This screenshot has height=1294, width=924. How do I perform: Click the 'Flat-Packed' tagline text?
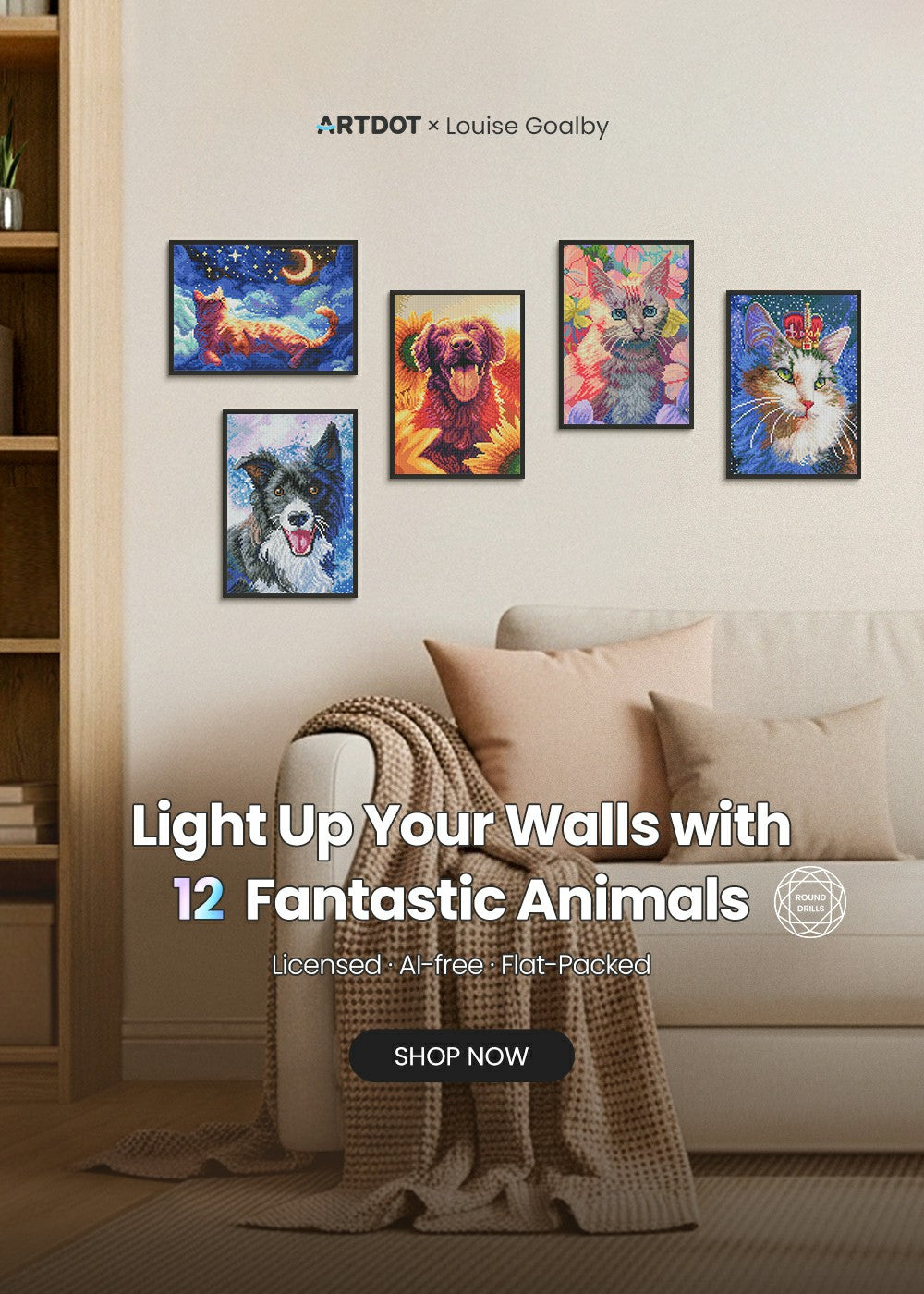[x=576, y=965]
